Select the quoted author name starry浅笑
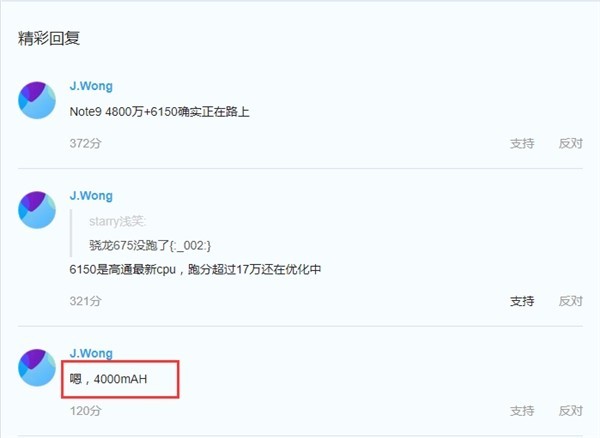600x438 pixels. pos(117,221)
